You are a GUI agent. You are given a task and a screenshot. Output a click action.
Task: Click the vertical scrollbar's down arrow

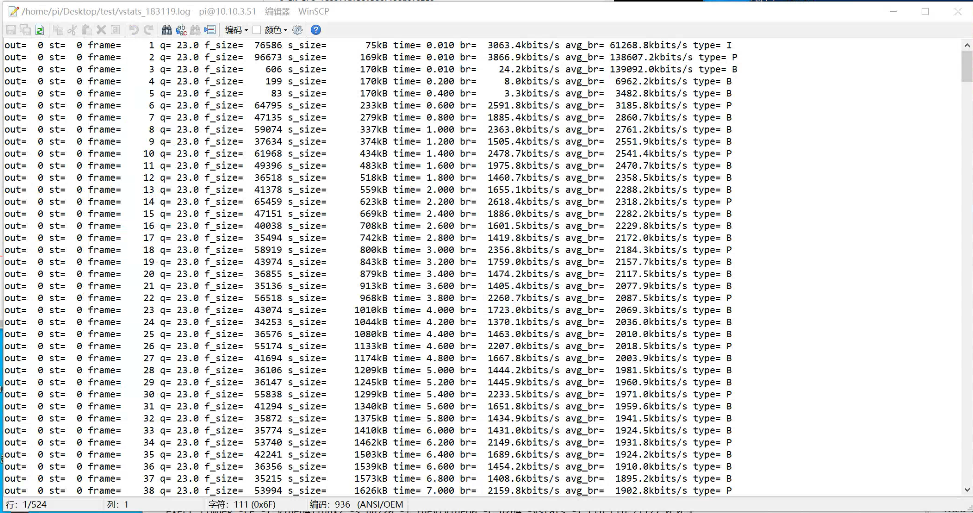click(x=966, y=490)
